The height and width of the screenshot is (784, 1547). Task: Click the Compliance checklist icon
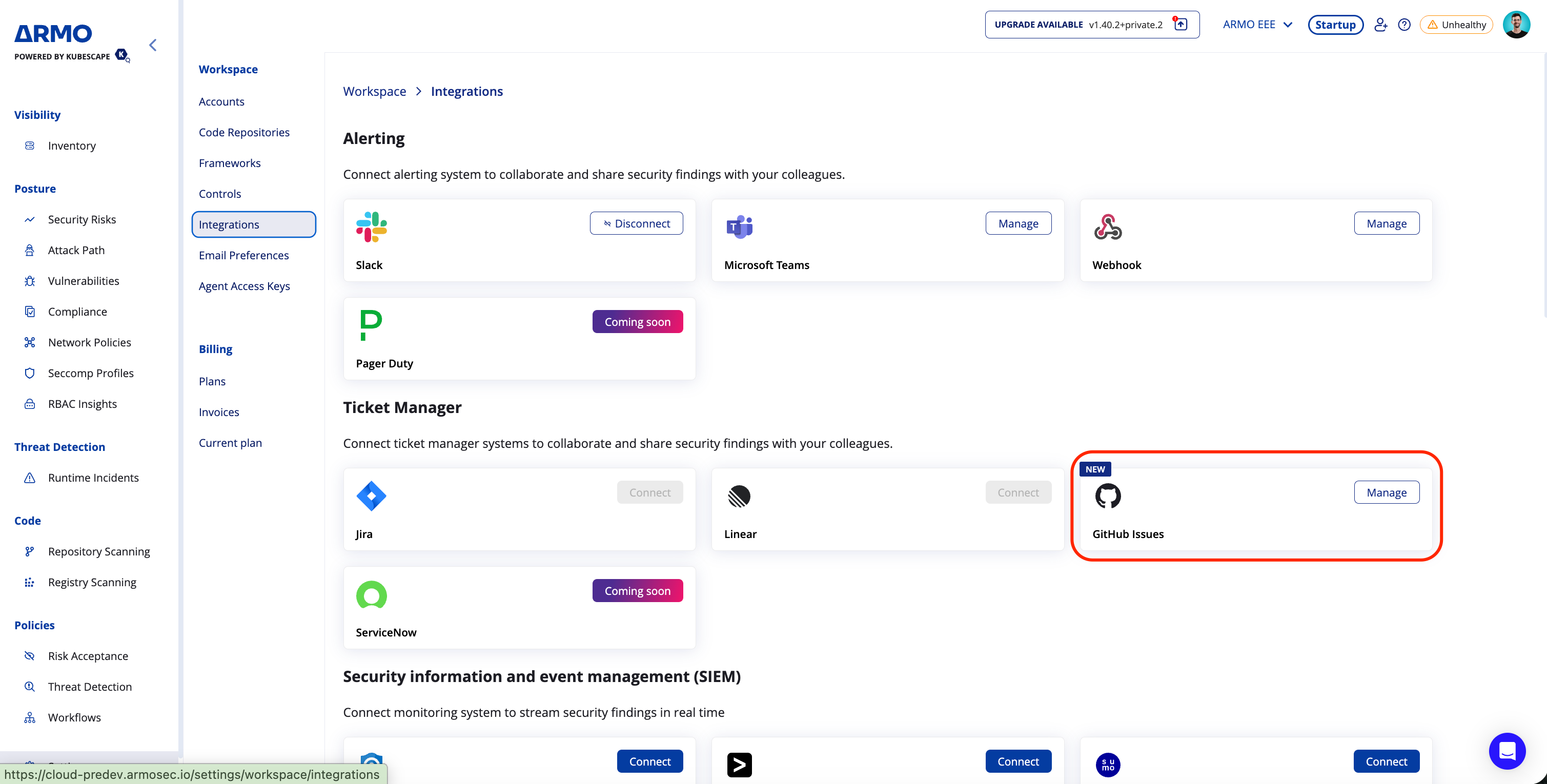(29, 312)
